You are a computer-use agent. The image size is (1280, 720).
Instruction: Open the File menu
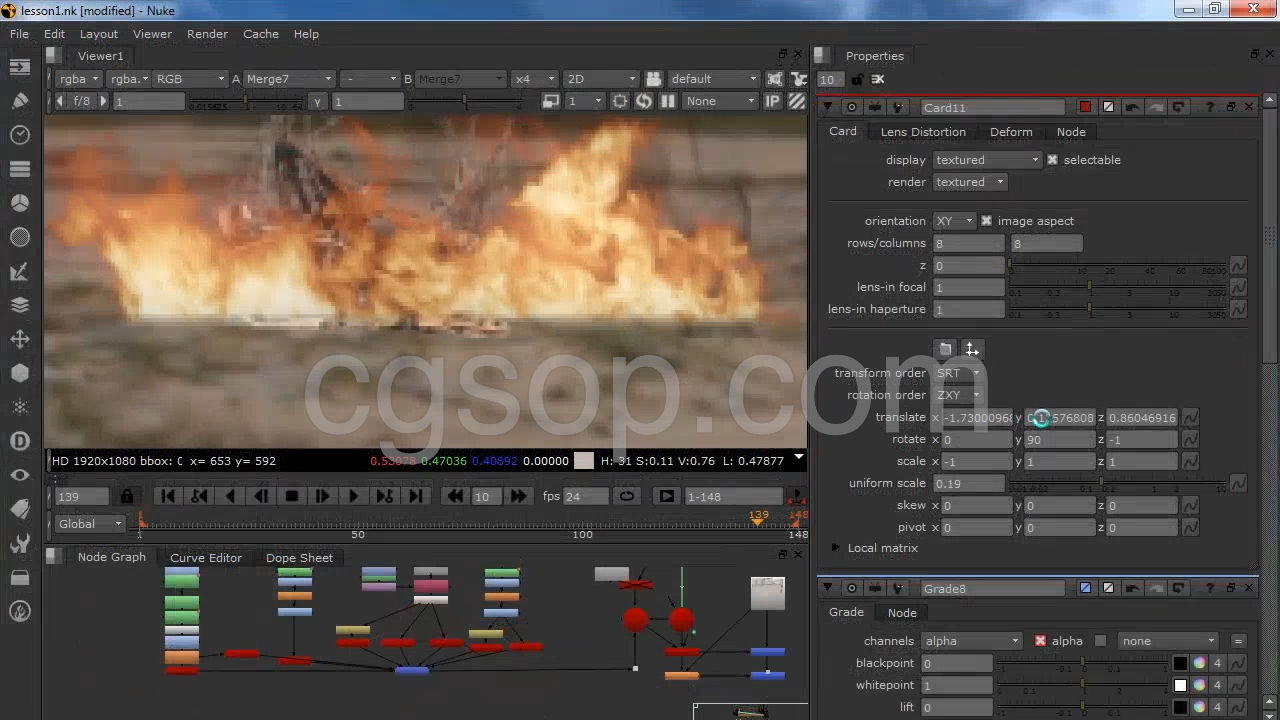click(x=19, y=34)
